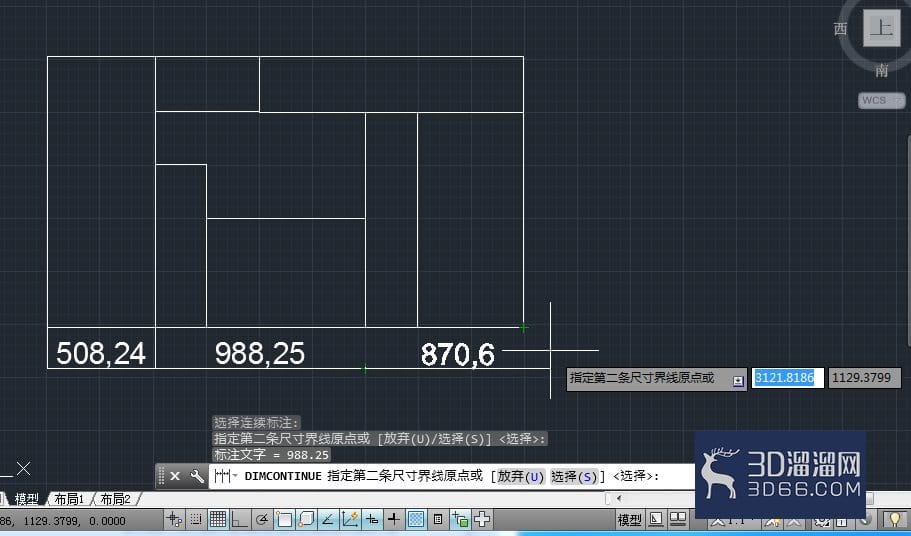Open command line customize wrench
This screenshot has width=911, height=536.
197,476
